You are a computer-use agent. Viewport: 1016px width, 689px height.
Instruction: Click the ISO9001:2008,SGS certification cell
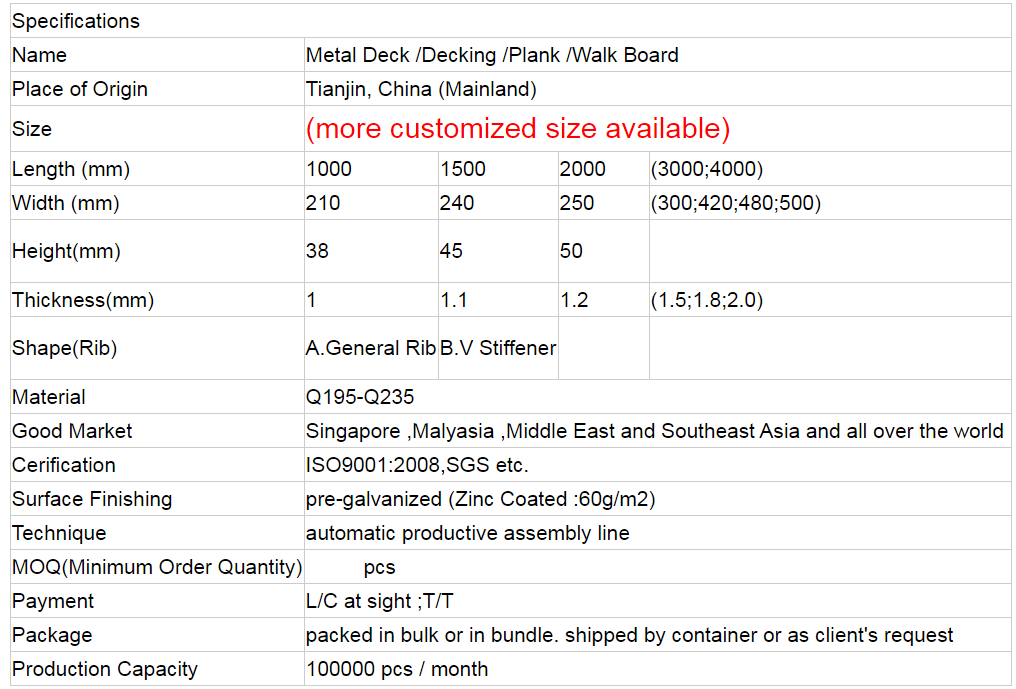point(417,465)
